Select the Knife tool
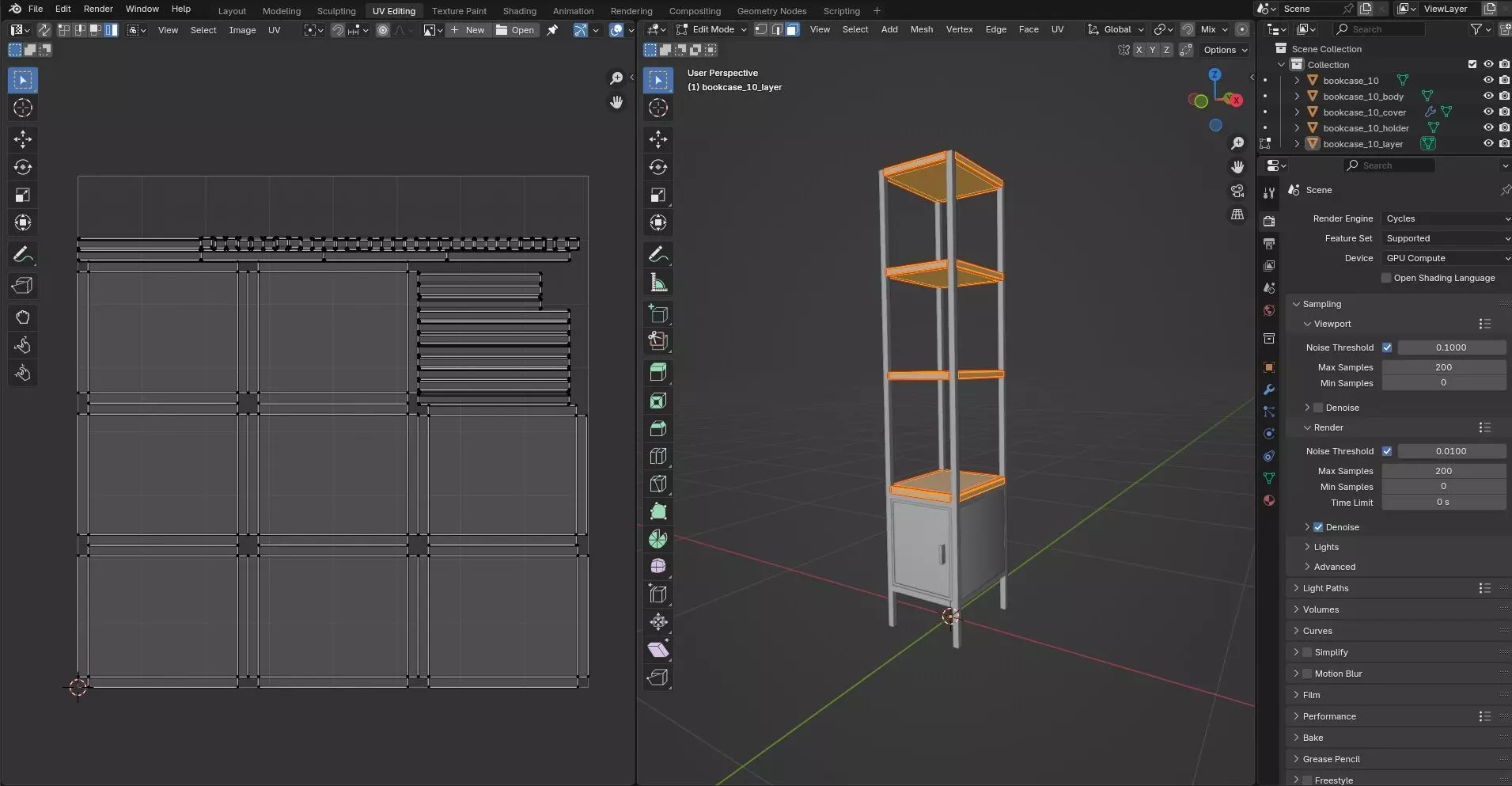Image resolution: width=1512 pixels, height=786 pixels. tap(658, 484)
